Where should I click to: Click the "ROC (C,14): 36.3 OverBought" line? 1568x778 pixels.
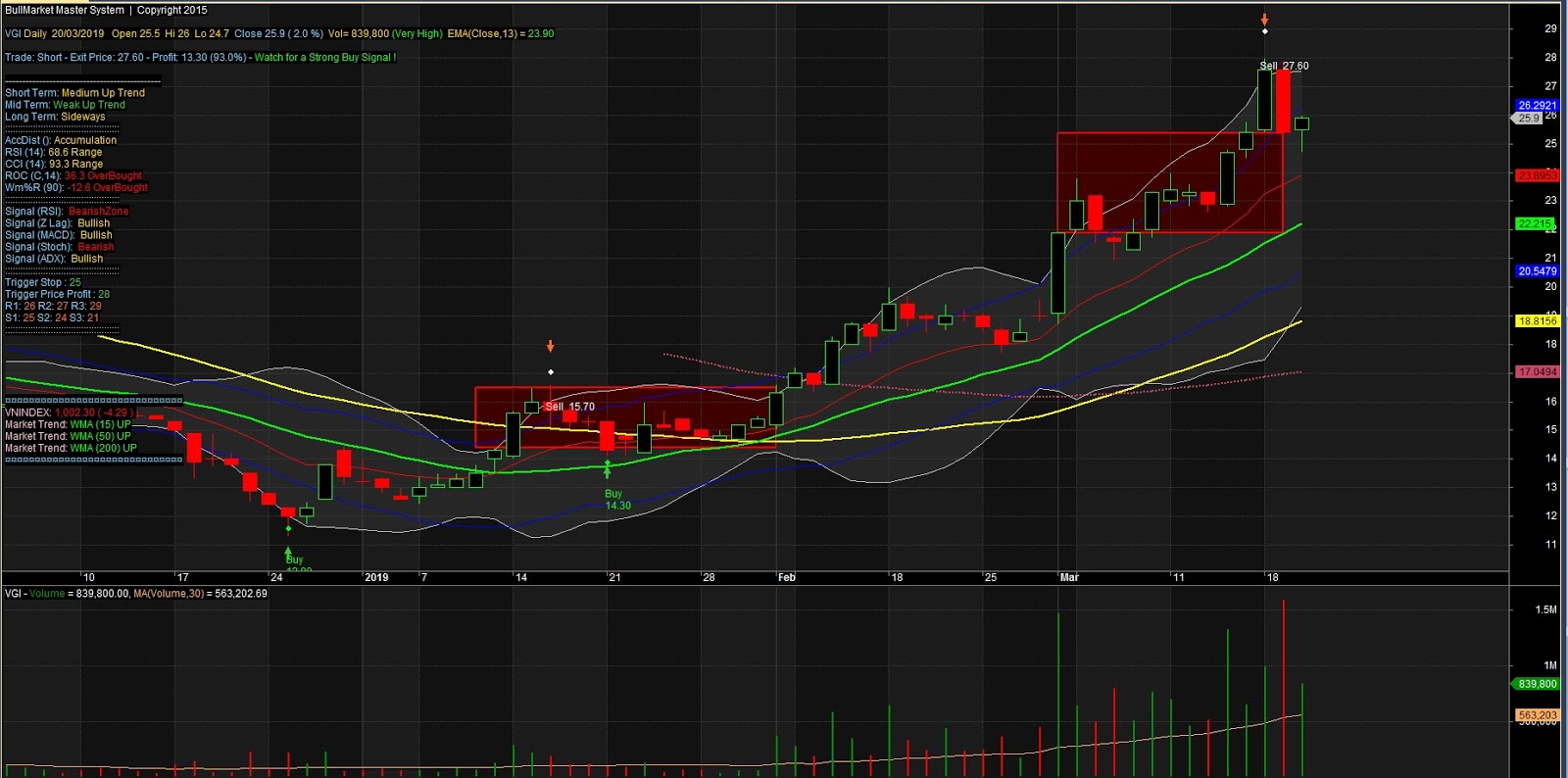(x=73, y=175)
